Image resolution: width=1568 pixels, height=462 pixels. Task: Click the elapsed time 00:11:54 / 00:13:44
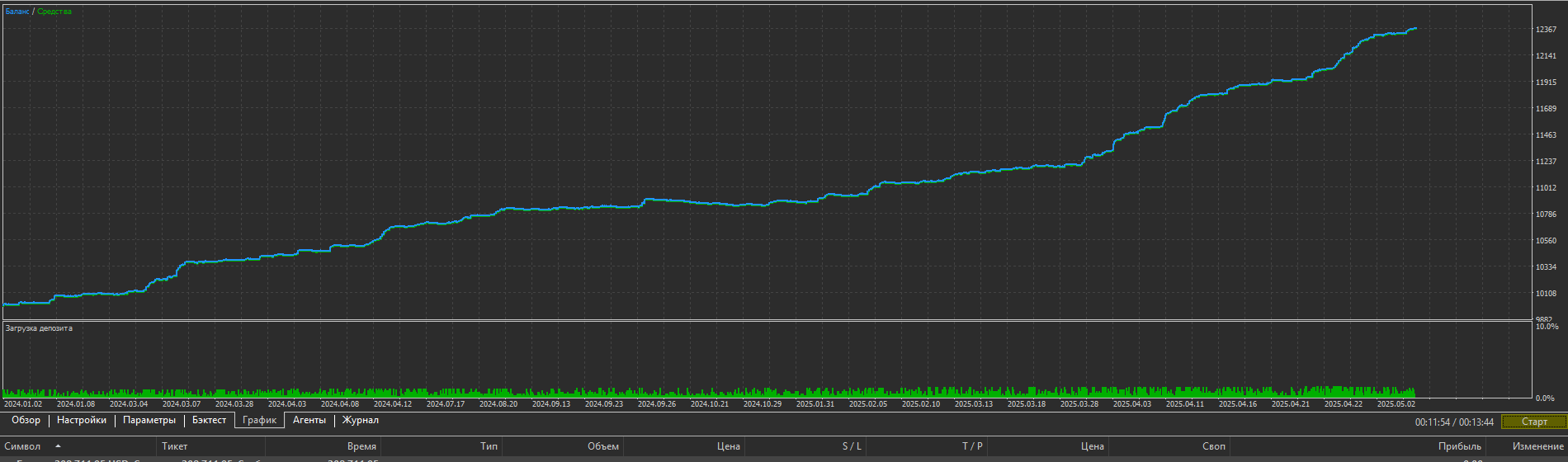pos(1454,422)
